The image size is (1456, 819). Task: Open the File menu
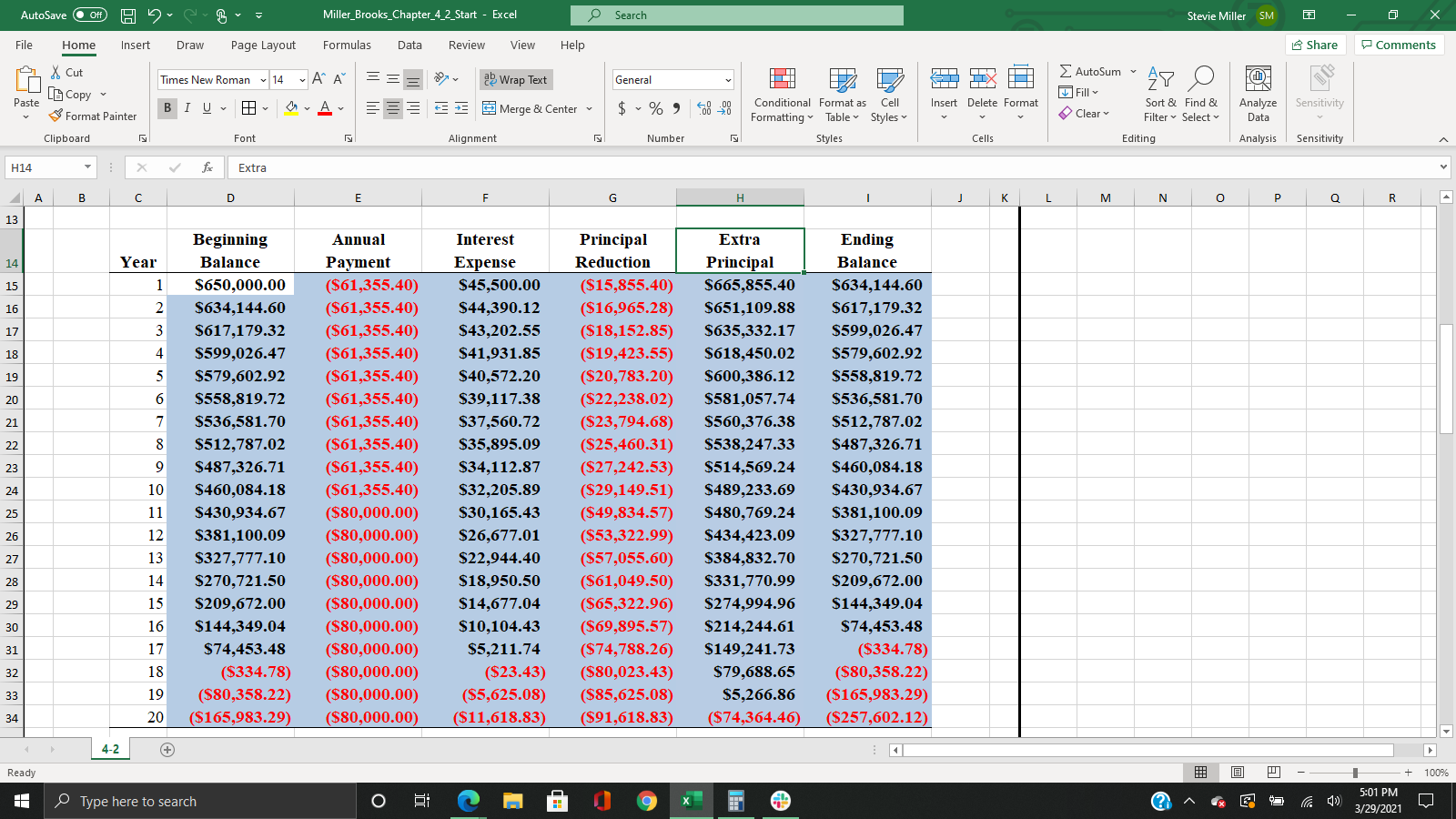click(x=24, y=45)
